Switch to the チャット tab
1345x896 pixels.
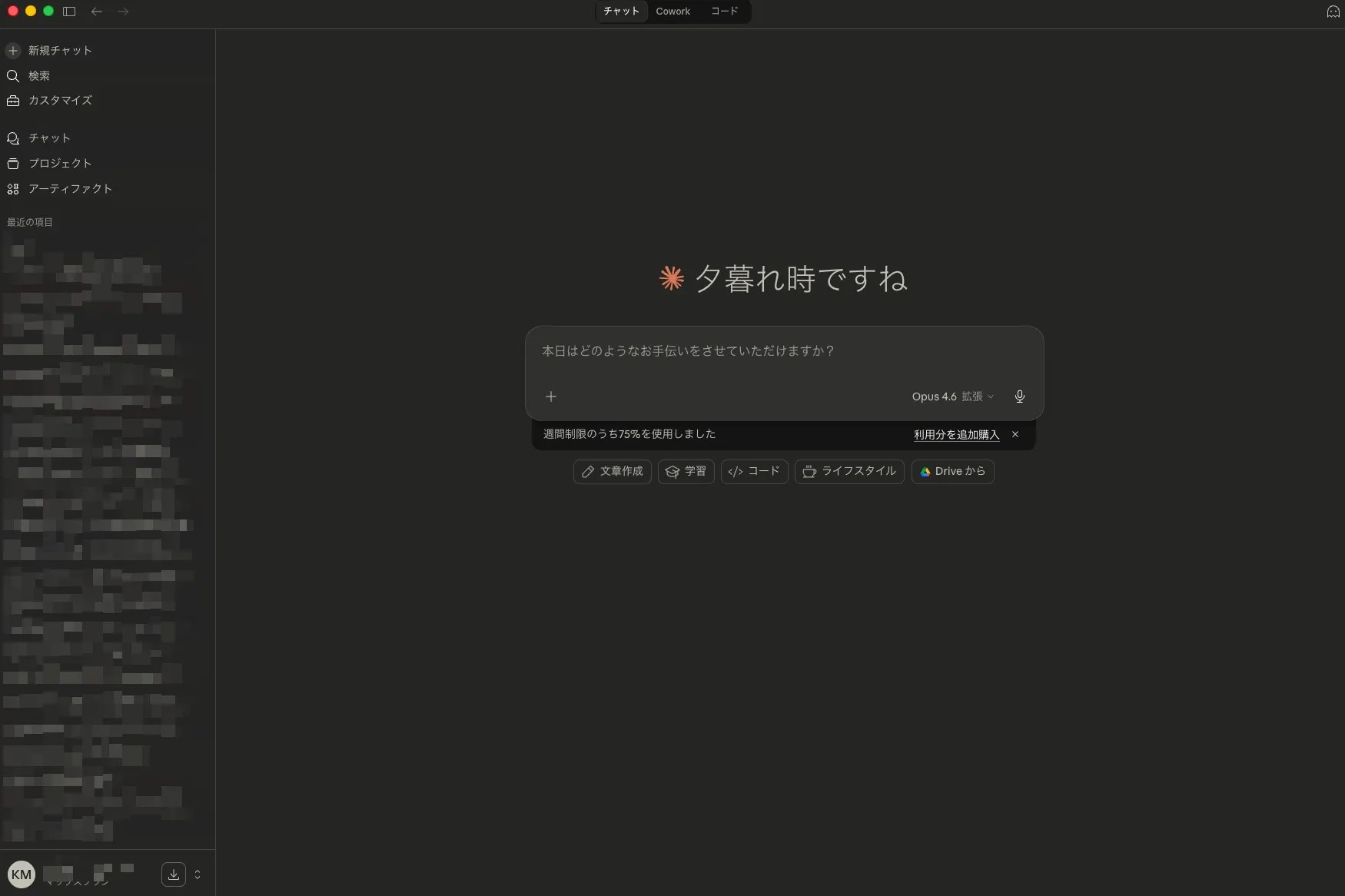pyautogui.click(x=622, y=12)
